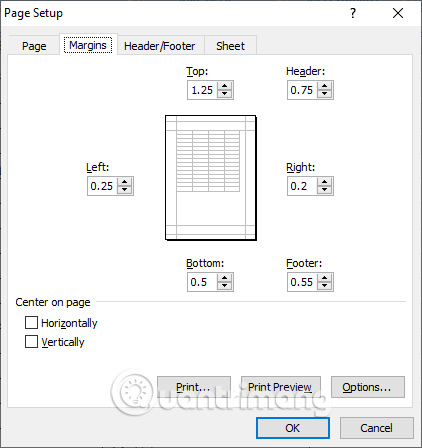Increase the Header margin with up arrow
Image resolution: width=422 pixels, height=448 pixels.
pyautogui.click(x=324, y=86)
